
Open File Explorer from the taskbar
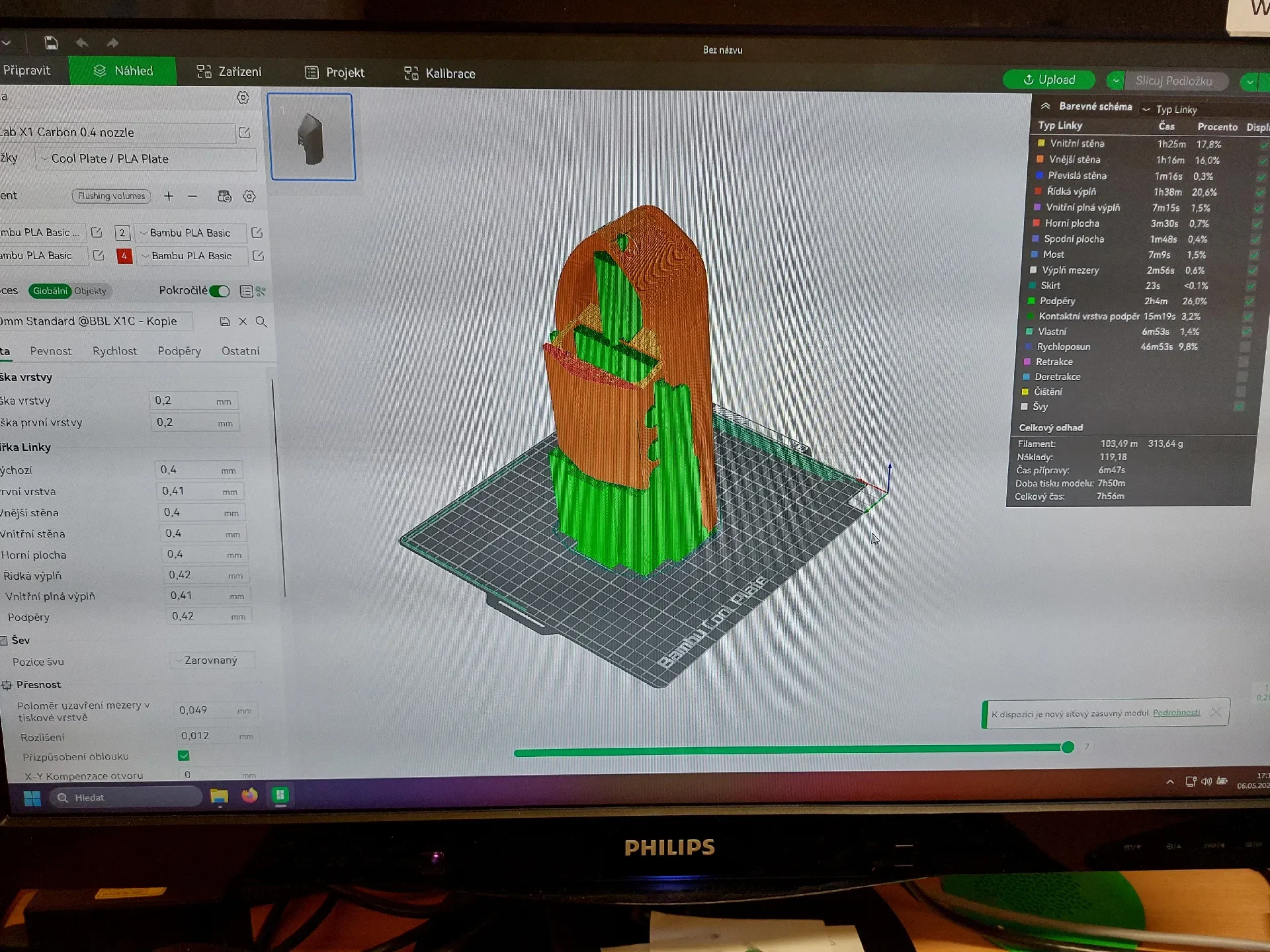coord(219,796)
